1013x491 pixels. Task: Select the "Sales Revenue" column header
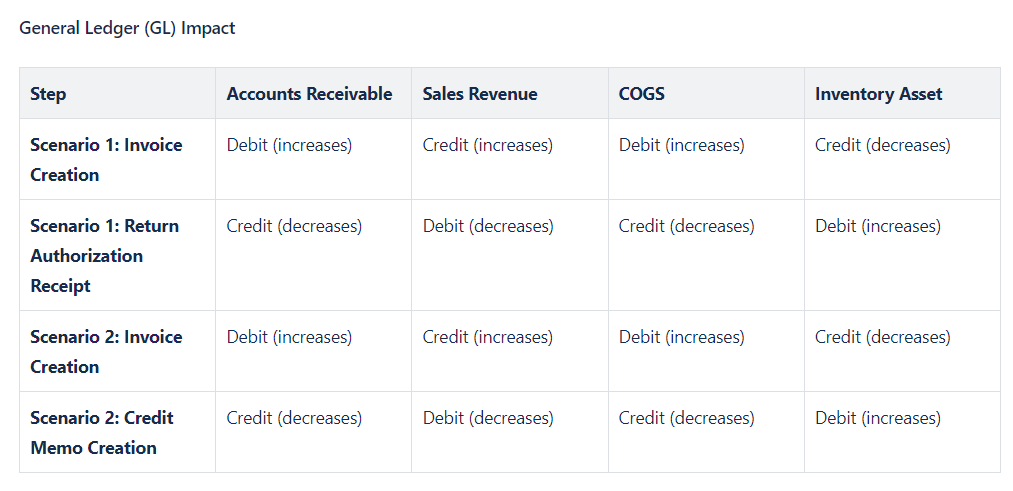(480, 94)
